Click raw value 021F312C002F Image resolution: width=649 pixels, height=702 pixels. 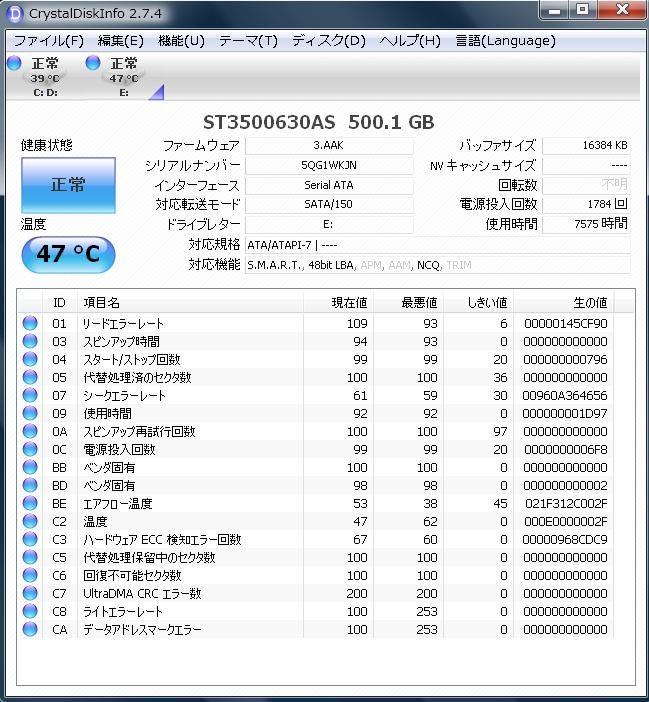(x=566, y=503)
